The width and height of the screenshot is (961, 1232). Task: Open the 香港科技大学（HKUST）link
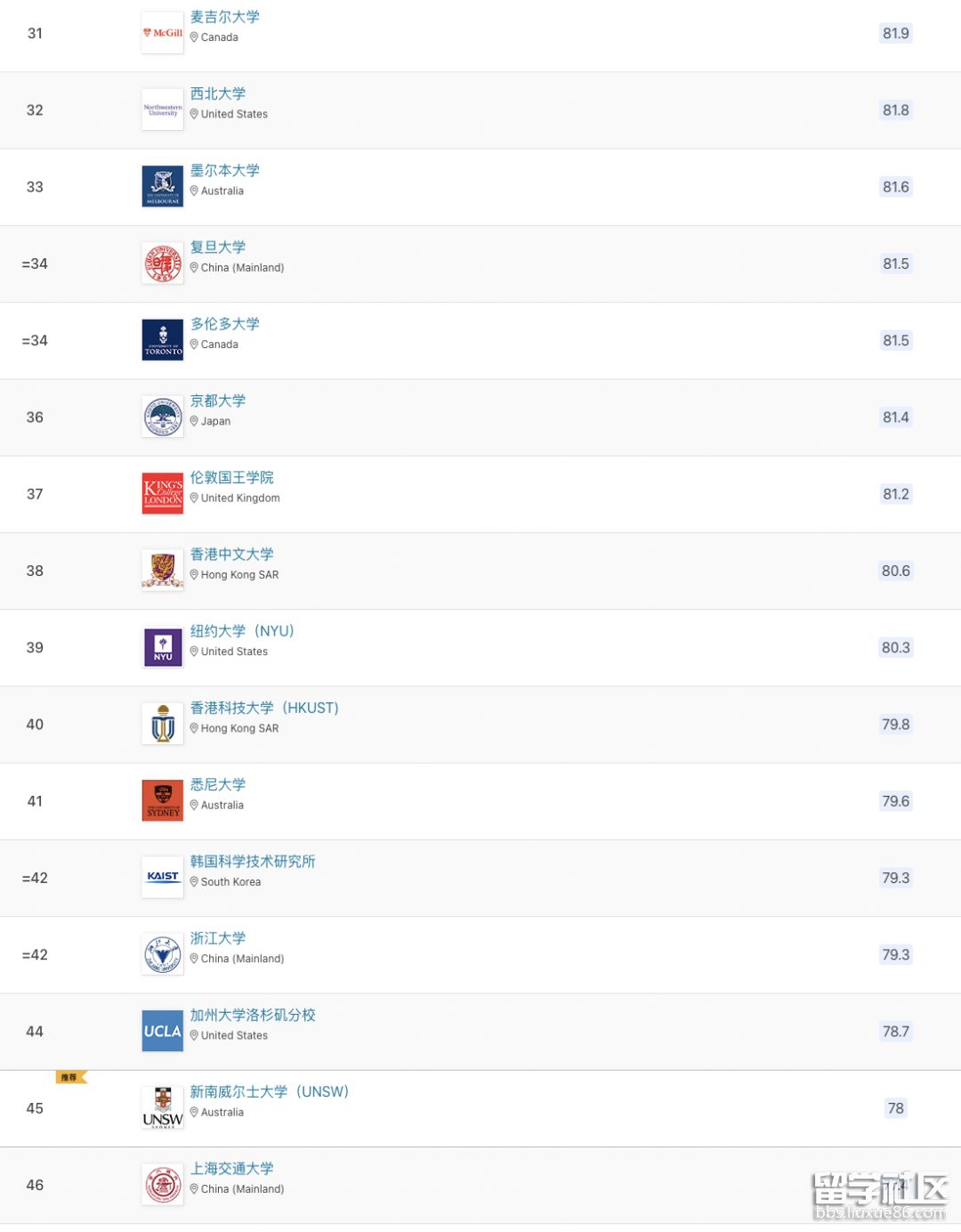point(264,708)
